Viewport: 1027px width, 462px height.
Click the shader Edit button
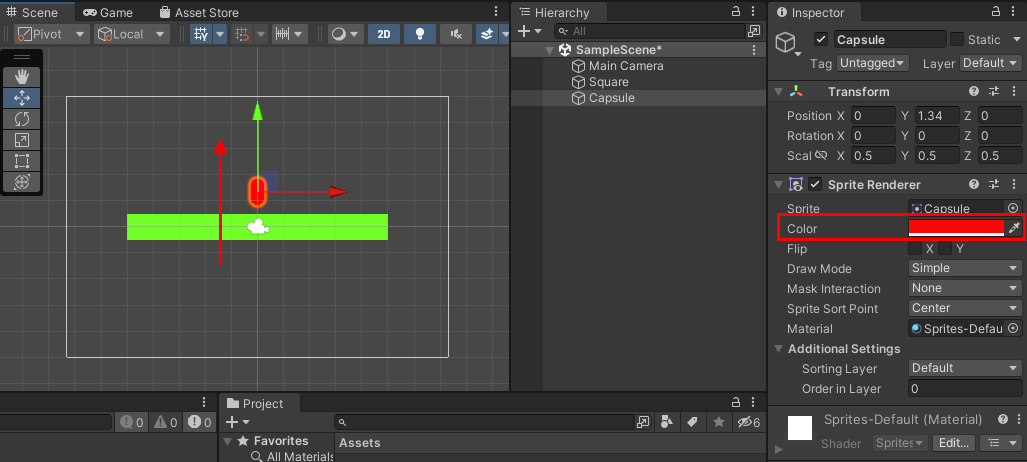(x=953, y=443)
